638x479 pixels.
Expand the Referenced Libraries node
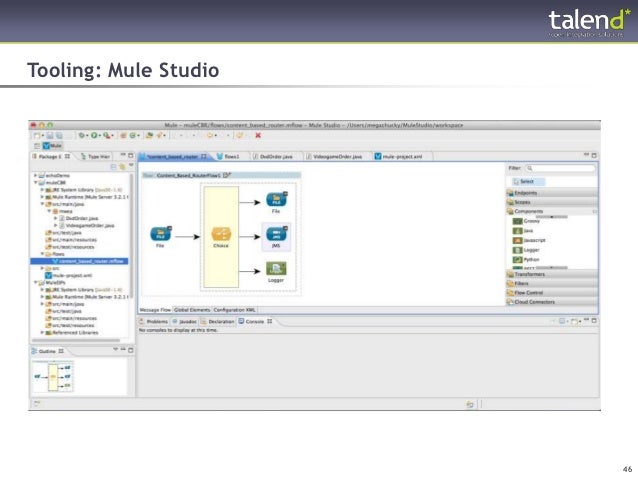point(42,332)
